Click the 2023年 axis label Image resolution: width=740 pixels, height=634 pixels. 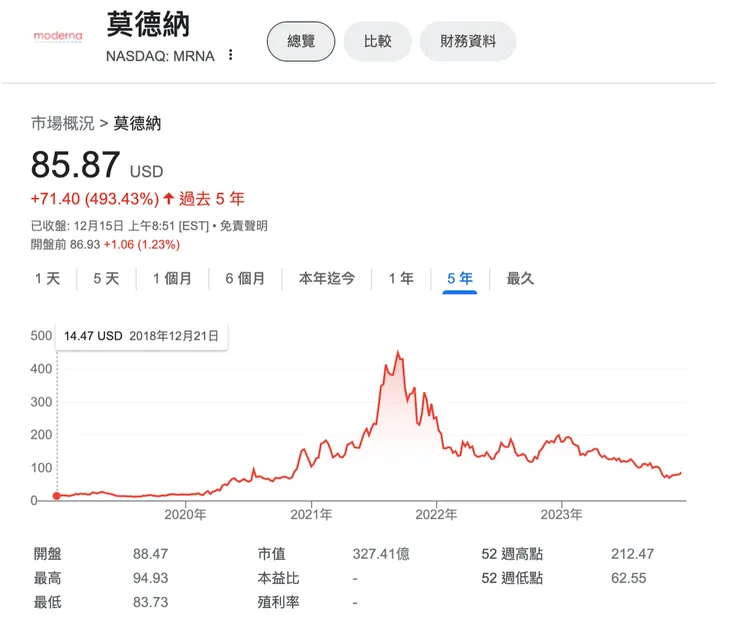(562, 514)
